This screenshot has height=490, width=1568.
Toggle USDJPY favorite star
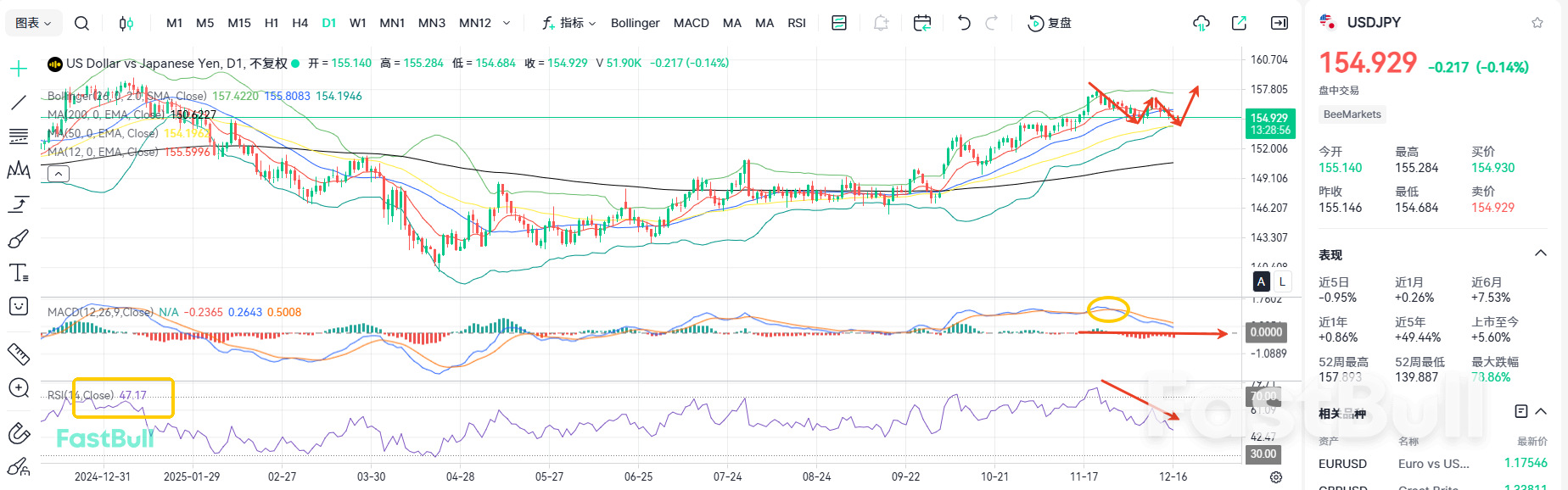point(1537,23)
